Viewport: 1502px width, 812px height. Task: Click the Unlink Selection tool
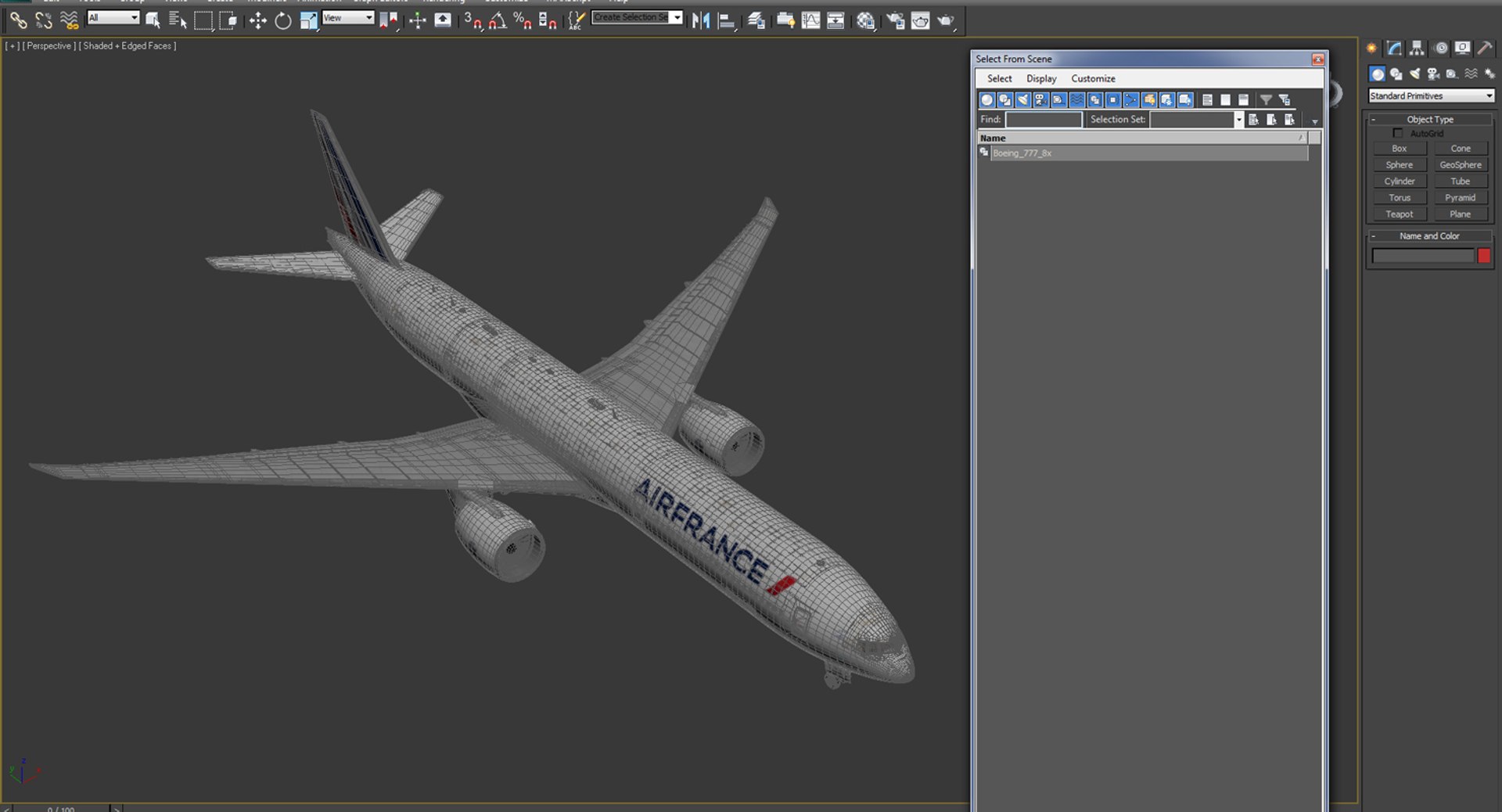[x=44, y=20]
